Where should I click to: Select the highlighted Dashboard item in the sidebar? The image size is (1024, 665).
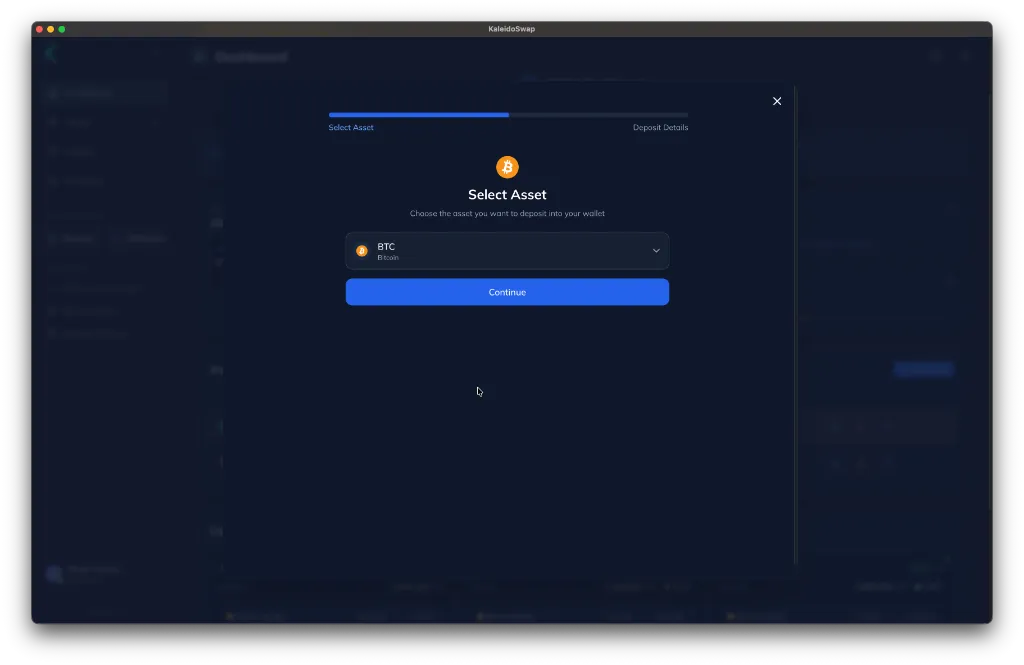104,92
